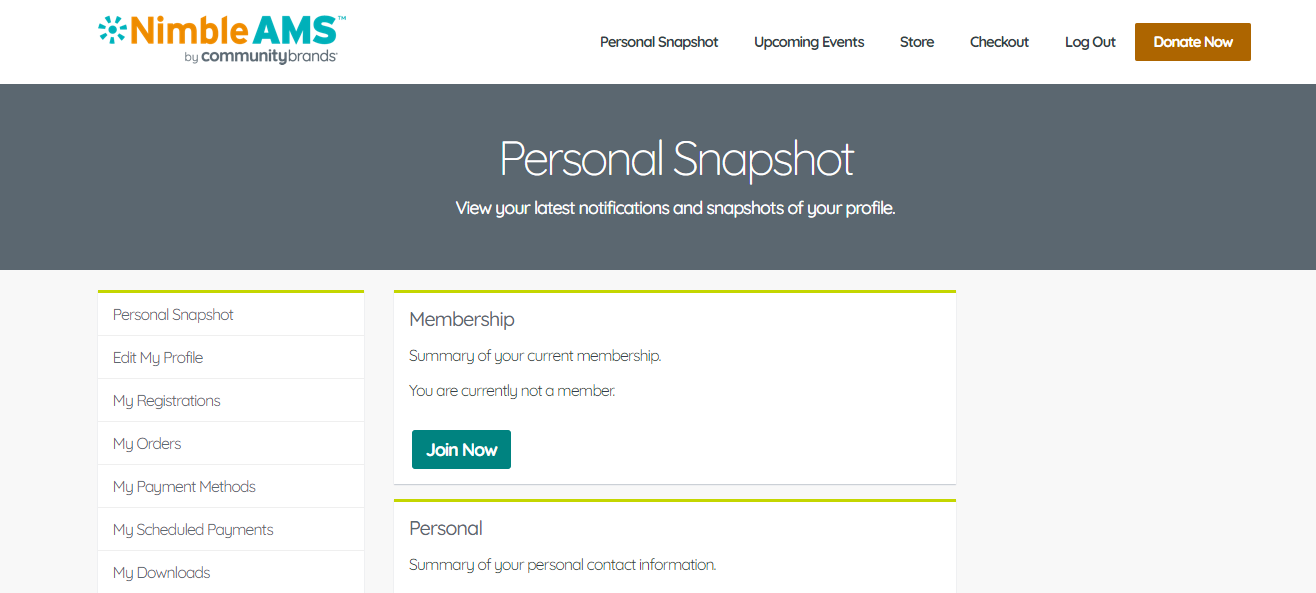Click the Membership card heading
Viewport: 1316px width, 593px height.
pyautogui.click(x=462, y=320)
